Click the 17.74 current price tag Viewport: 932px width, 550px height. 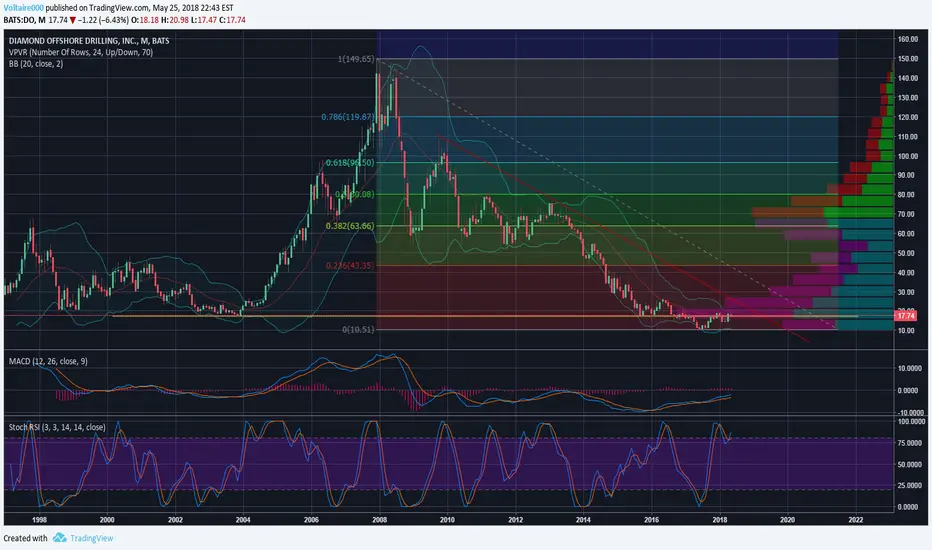[x=906, y=318]
